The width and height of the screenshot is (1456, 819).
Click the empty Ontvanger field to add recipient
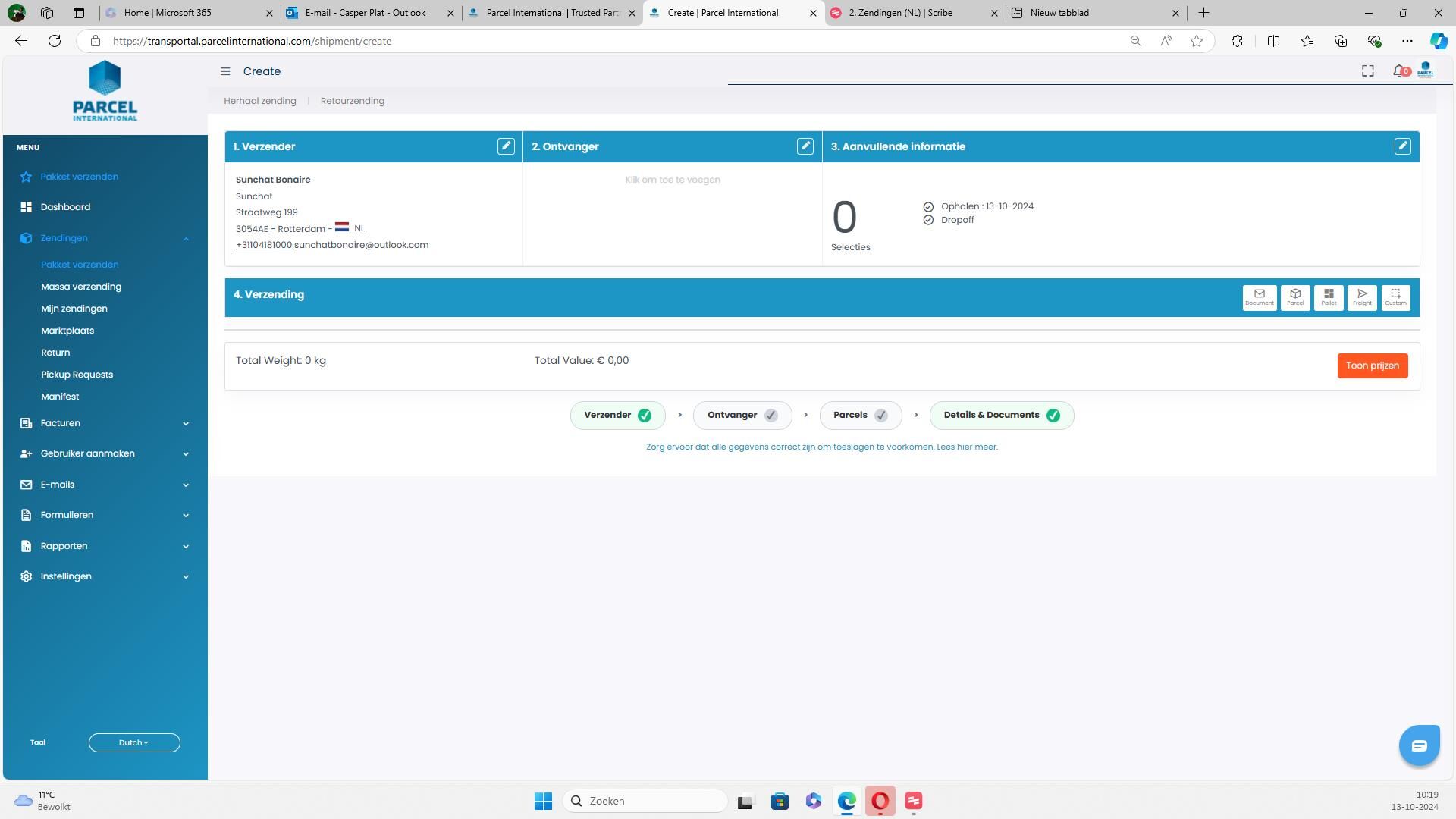tap(672, 180)
